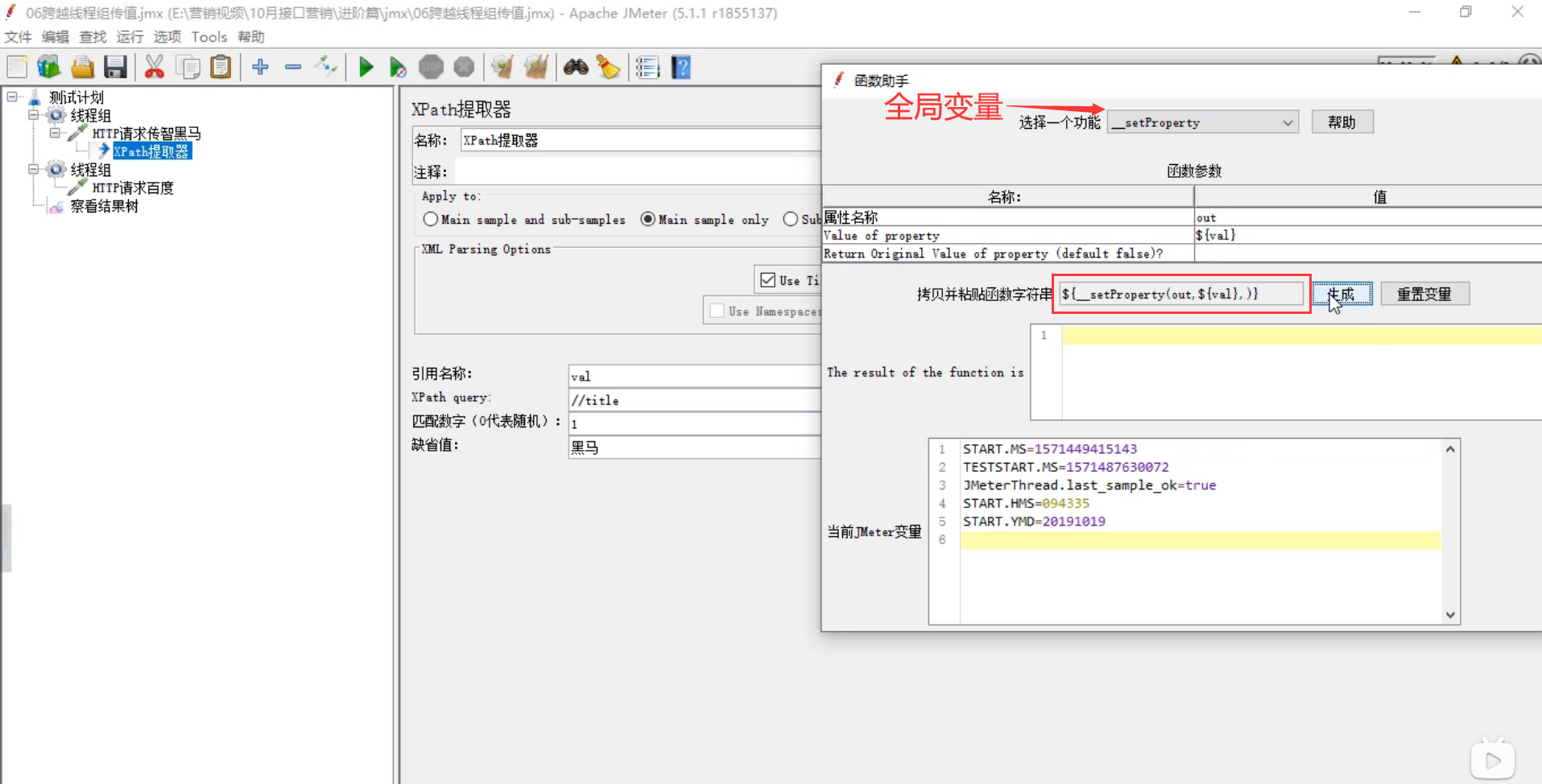Select 测试计划 test plan node
1542x784 pixels.
(76, 97)
